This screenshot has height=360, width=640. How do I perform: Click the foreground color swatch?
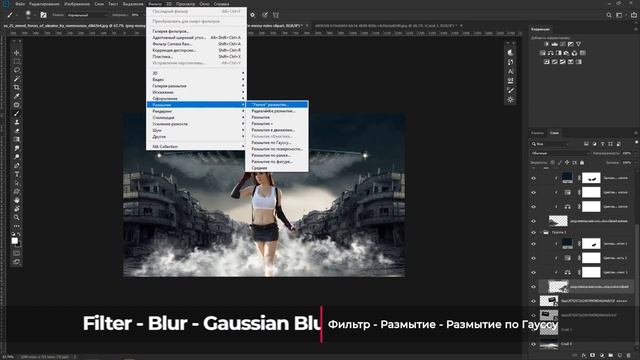click(15, 241)
